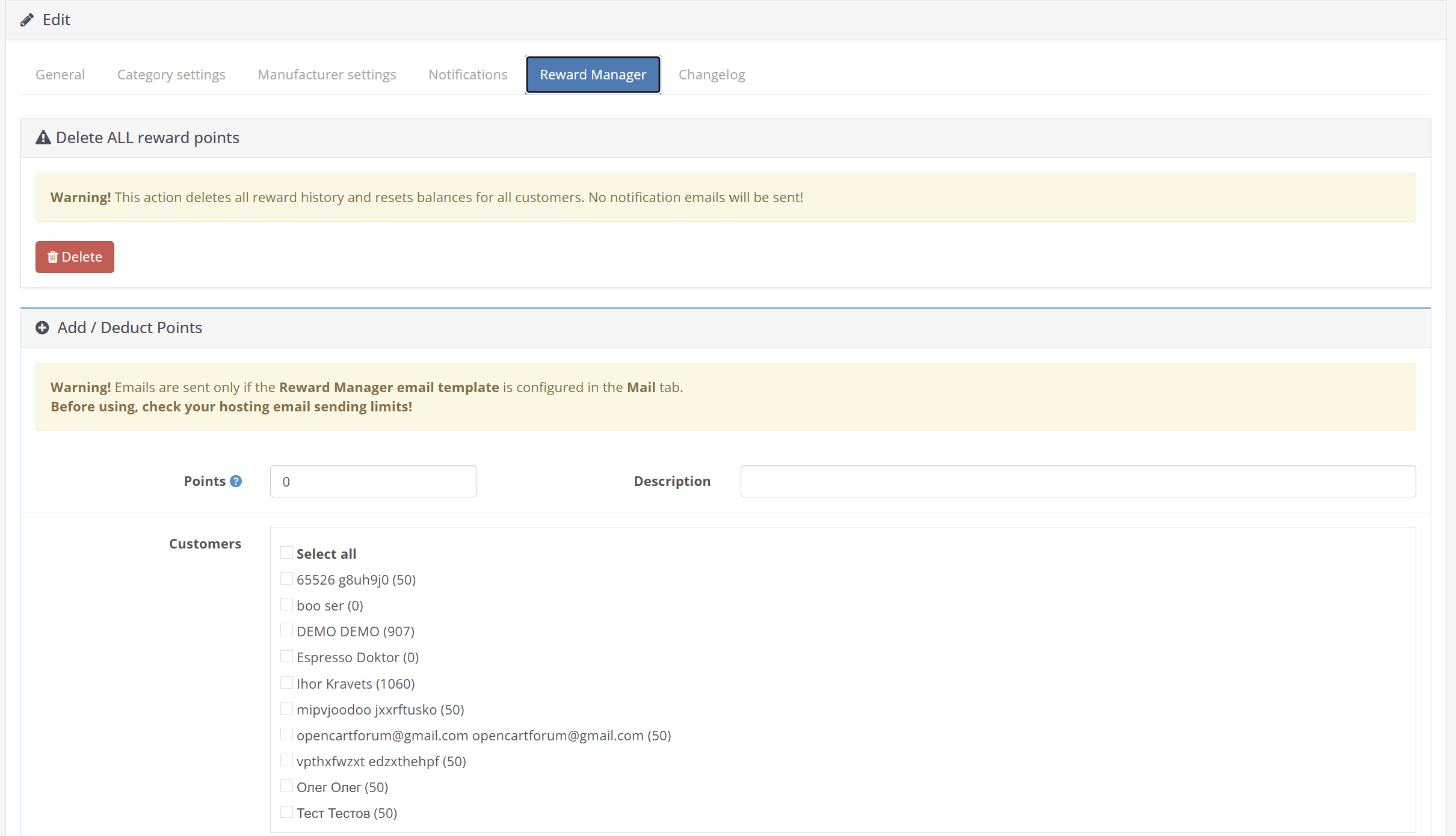Click the warning triangle icon
Screen dimensions: 1456x836
tap(43, 138)
